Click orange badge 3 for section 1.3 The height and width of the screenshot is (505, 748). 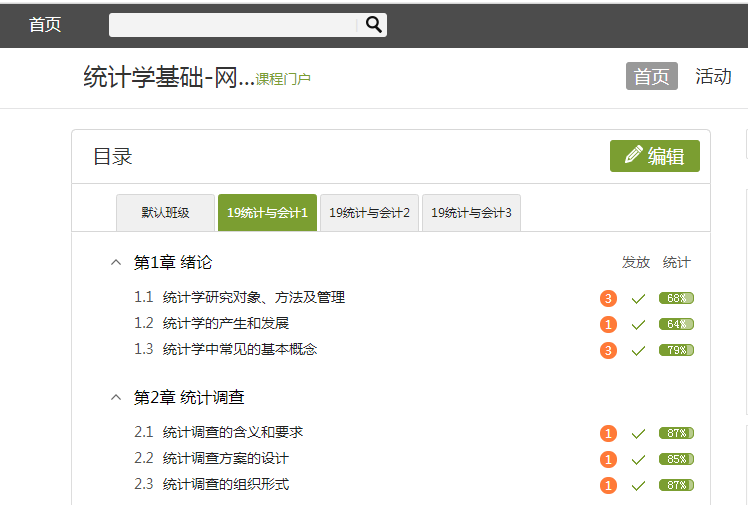pos(608,350)
